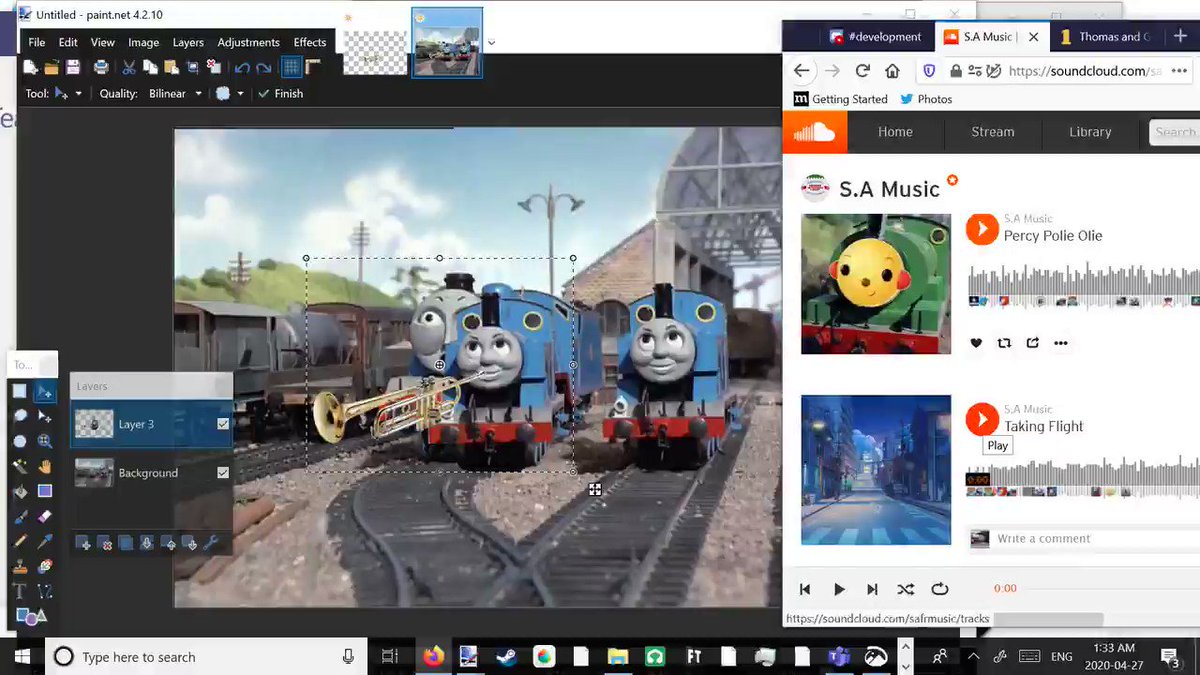Toggle shuffle in SoundCloud player bar
Viewport: 1200px width, 675px height.
click(x=905, y=589)
